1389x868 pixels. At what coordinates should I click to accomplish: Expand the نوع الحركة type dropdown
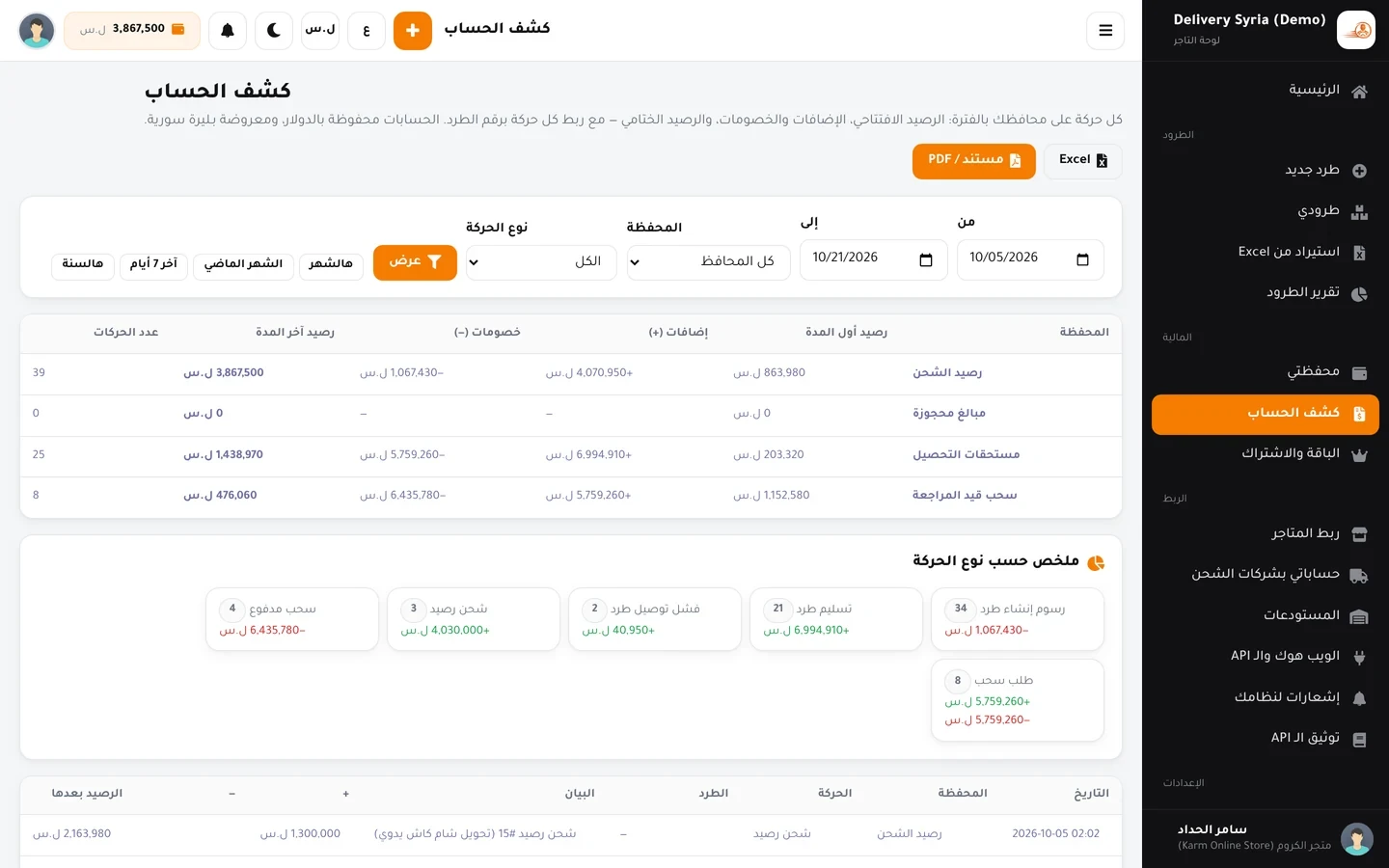tap(541, 261)
